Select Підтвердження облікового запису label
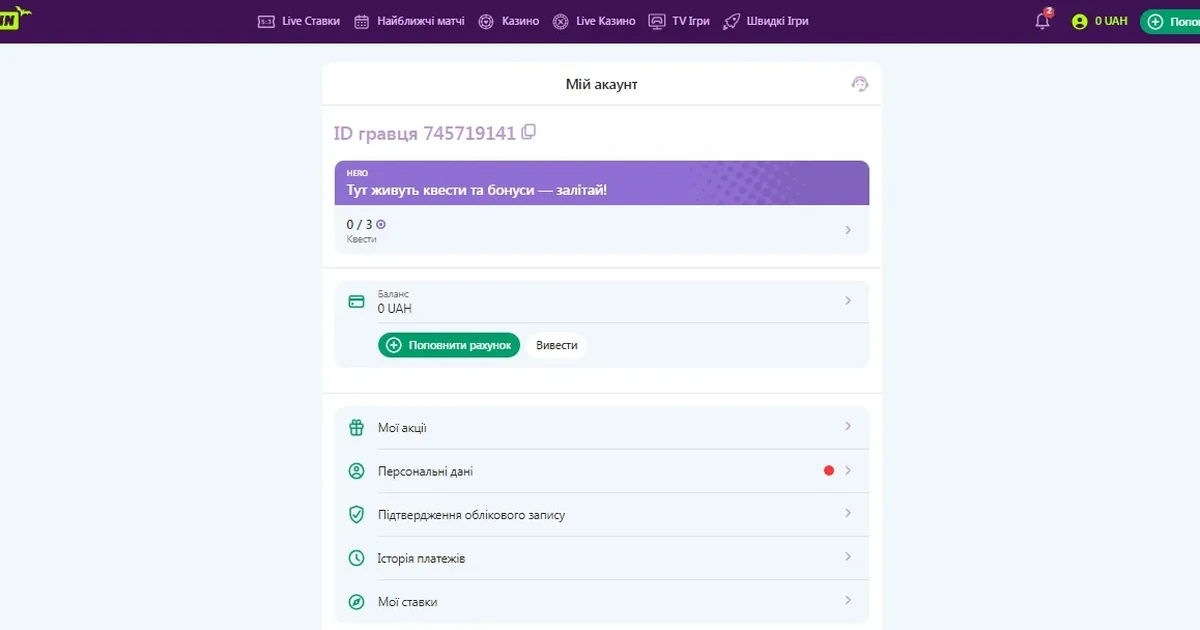1200x630 pixels. pyautogui.click(x=472, y=515)
